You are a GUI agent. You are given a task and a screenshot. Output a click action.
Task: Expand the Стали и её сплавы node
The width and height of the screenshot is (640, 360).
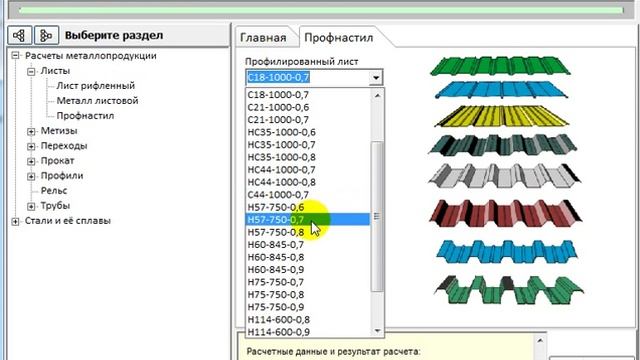click(x=16, y=221)
